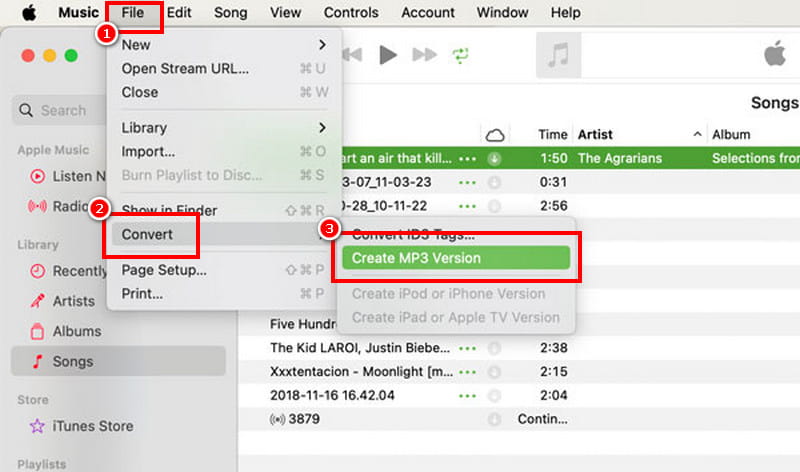800x472 pixels.
Task: Open more options for The Kid LAROI song
Action: (467, 348)
